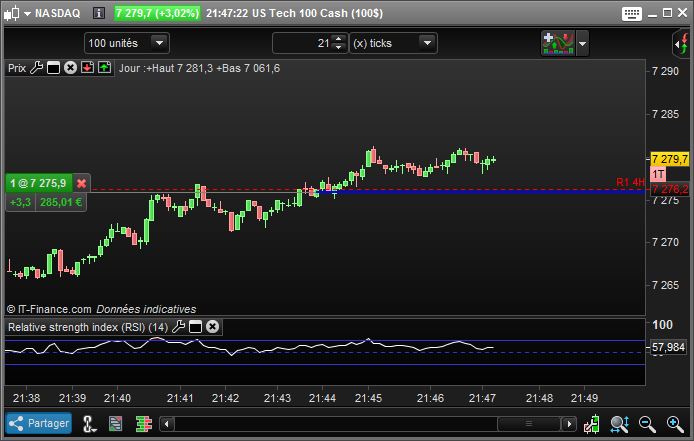The height and width of the screenshot is (441, 694).
Task: Move Prix panel down with red arrow
Action: tap(87, 68)
